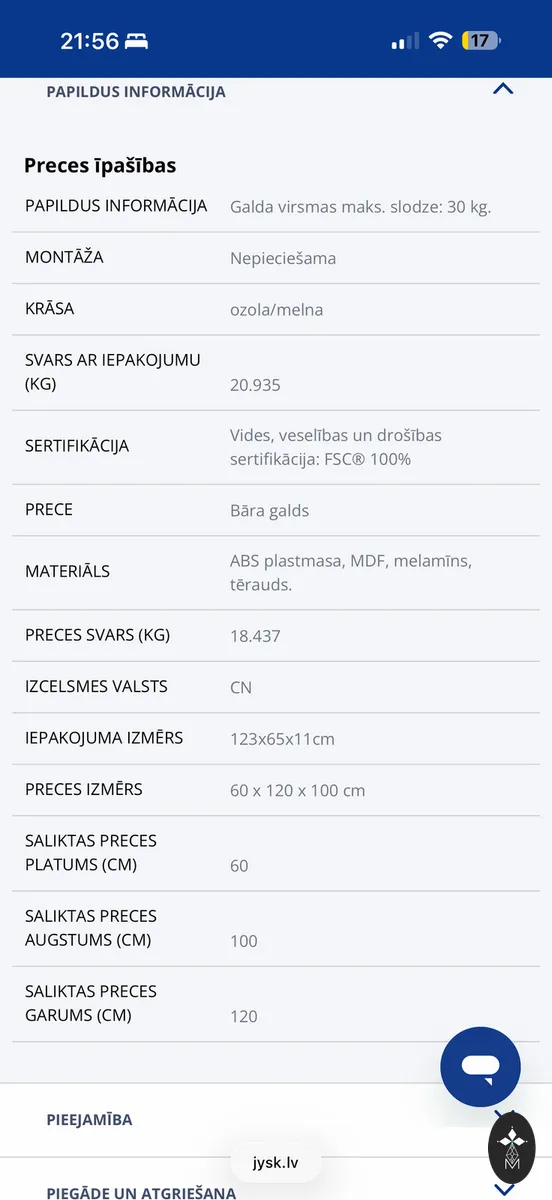
Task: Tap the Izcelsmes valsts CN row
Action: tap(276, 687)
